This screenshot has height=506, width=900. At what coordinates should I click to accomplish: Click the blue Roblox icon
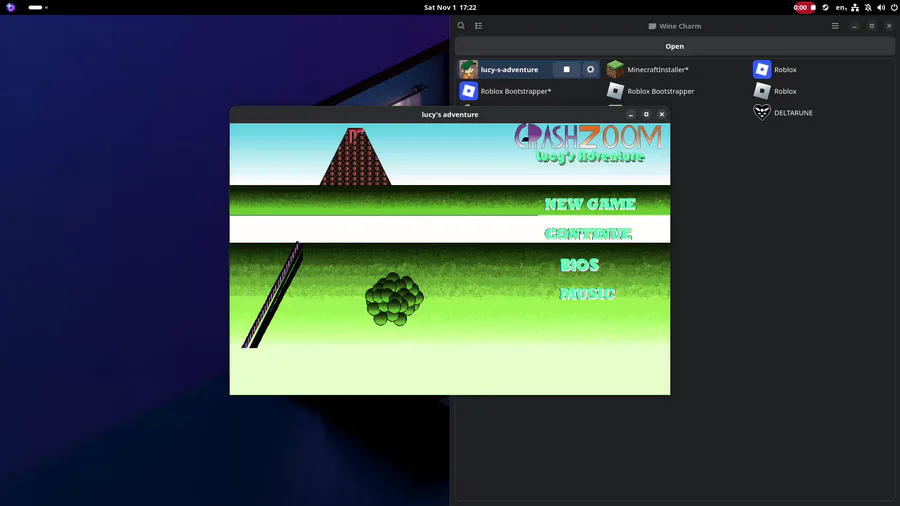[762, 69]
